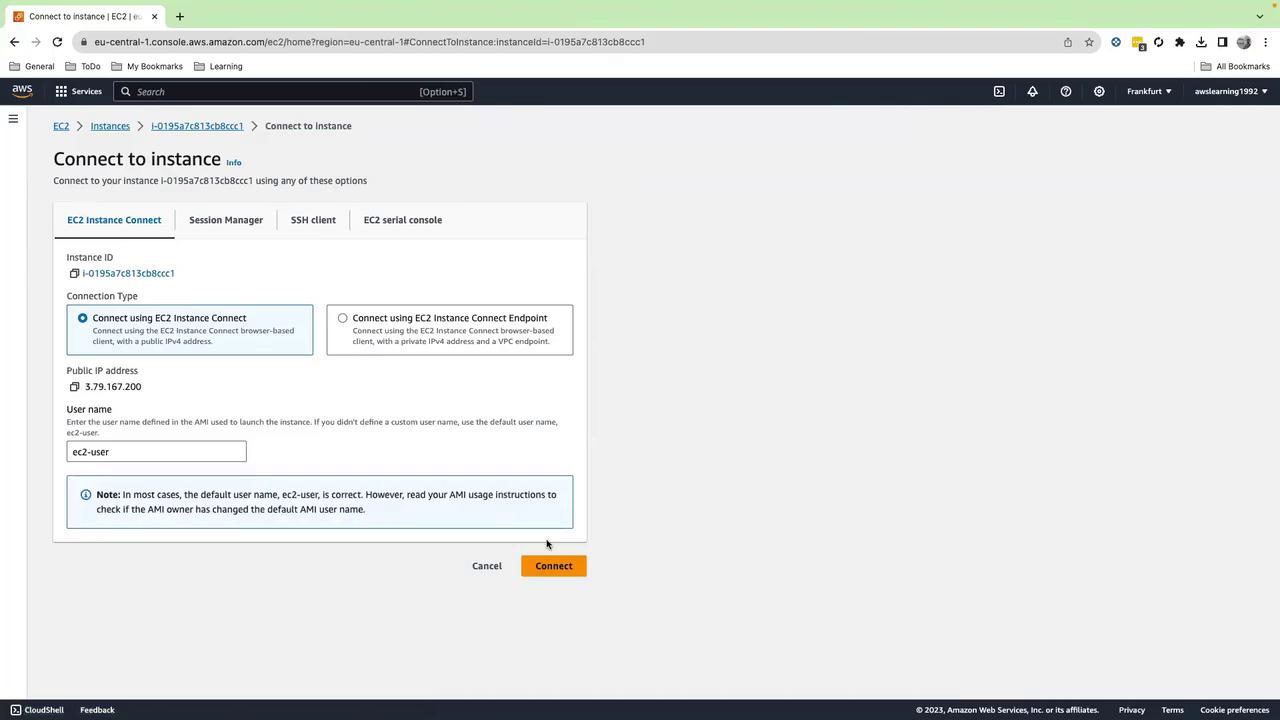Switch to the Session Manager tab

[226, 220]
